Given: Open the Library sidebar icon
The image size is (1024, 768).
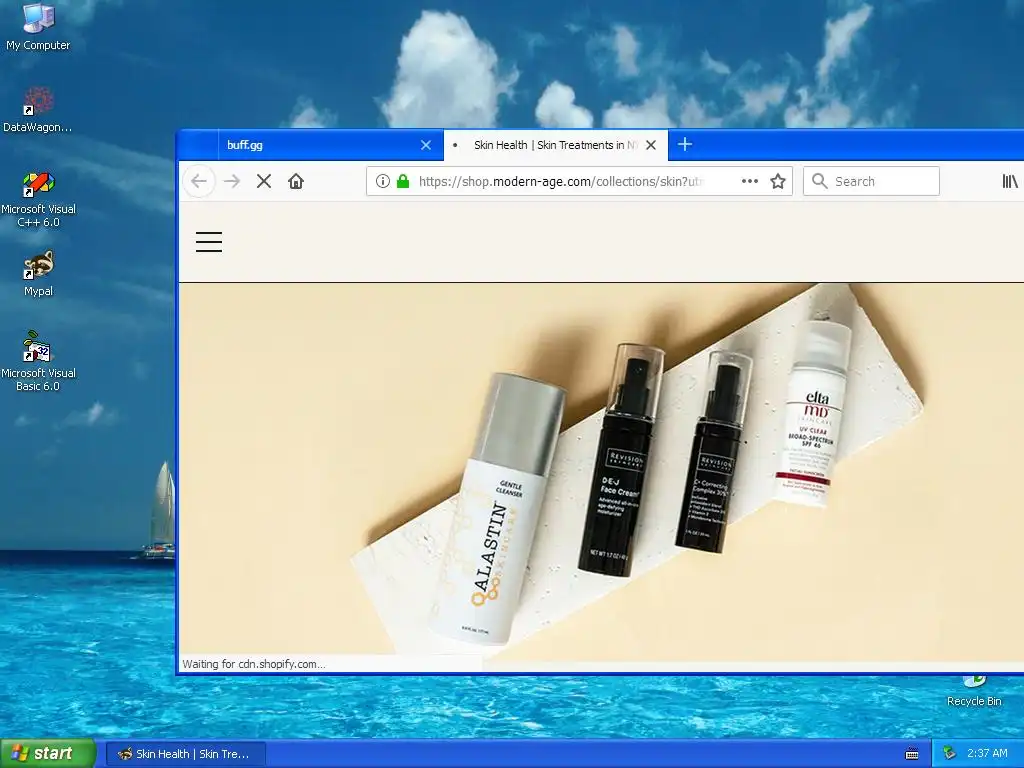Looking at the screenshot, I should [x=1010, y=181].
